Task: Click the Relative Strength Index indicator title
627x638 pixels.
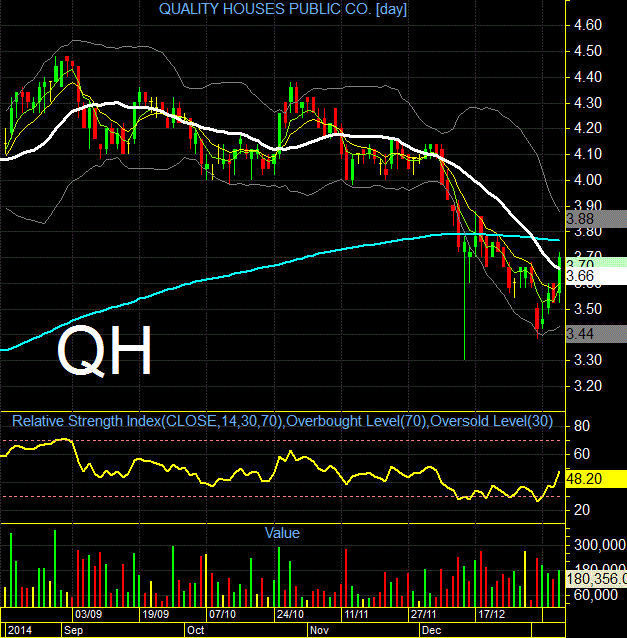Action: (282, 421)
